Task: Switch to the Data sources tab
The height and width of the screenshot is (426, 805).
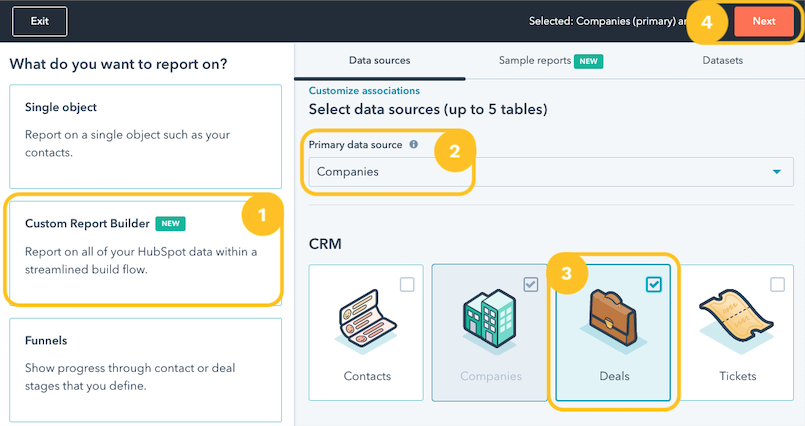Action: pyautogui.click(x=379, y=61)
